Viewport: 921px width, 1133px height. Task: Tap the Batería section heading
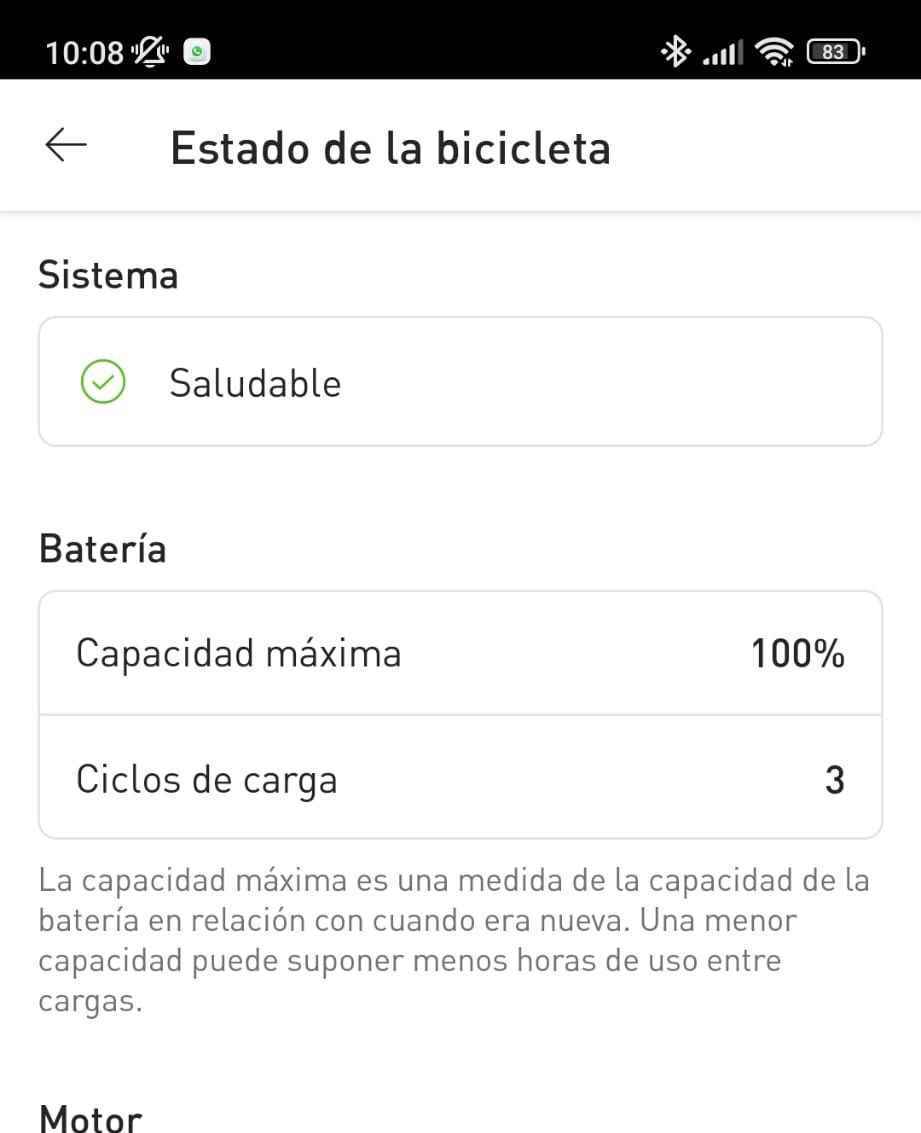[102, 549]
